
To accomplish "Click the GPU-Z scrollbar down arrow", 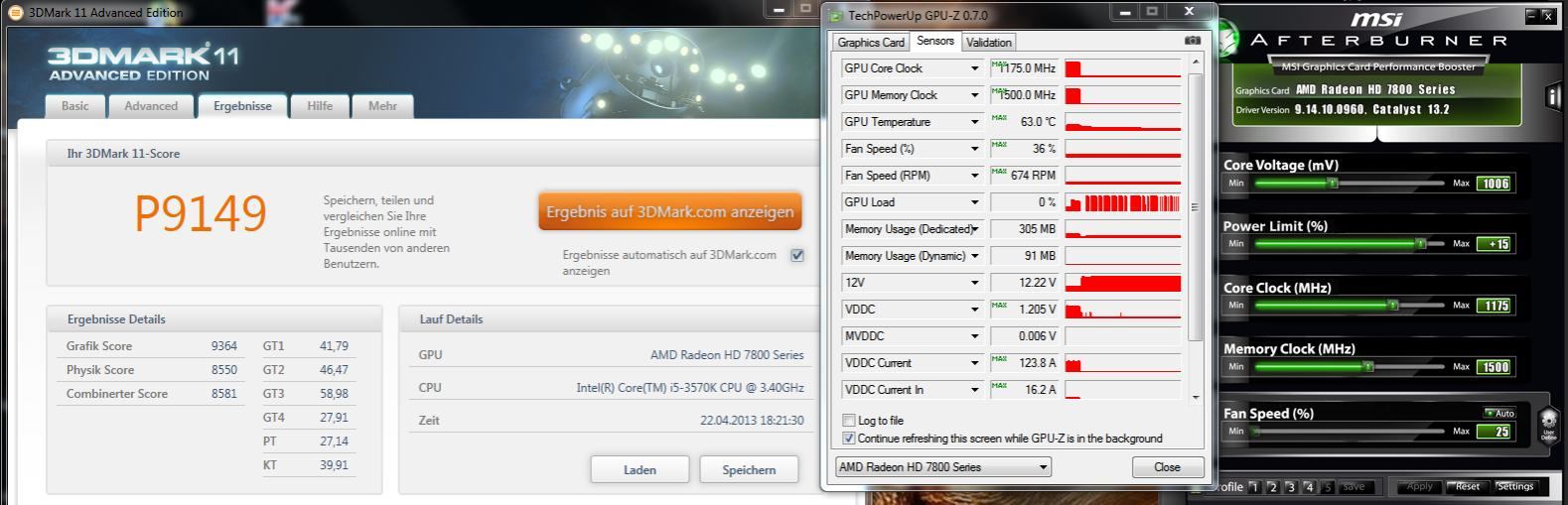I will [1196, 397].
